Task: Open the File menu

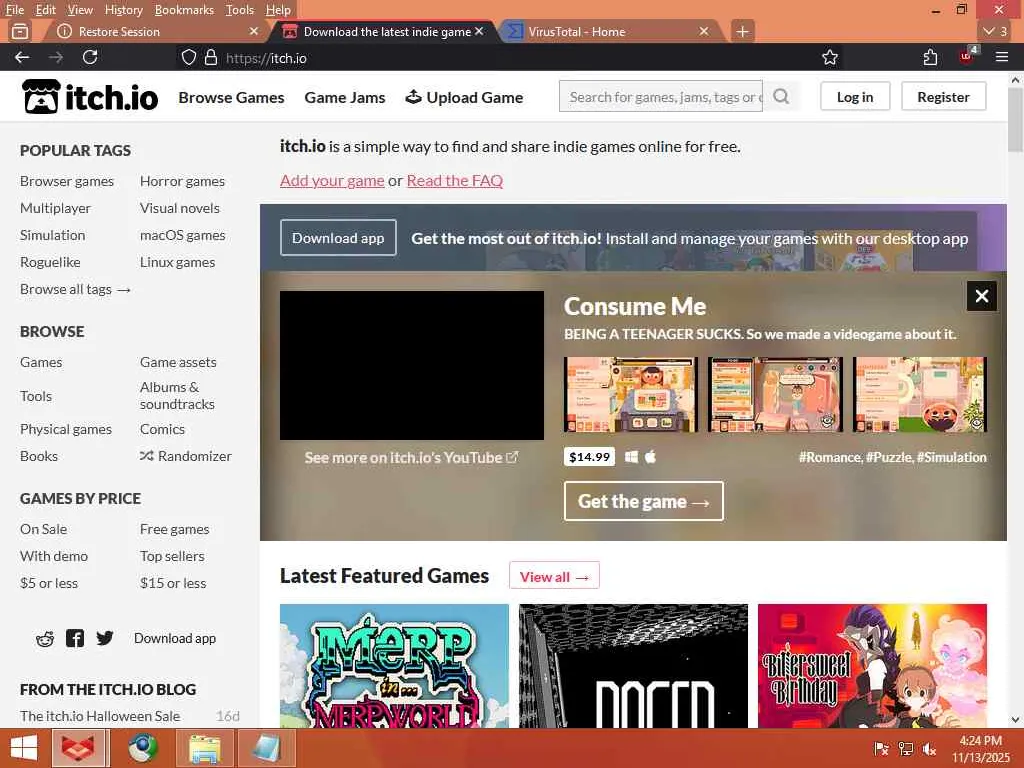Action: click(14, 10)
